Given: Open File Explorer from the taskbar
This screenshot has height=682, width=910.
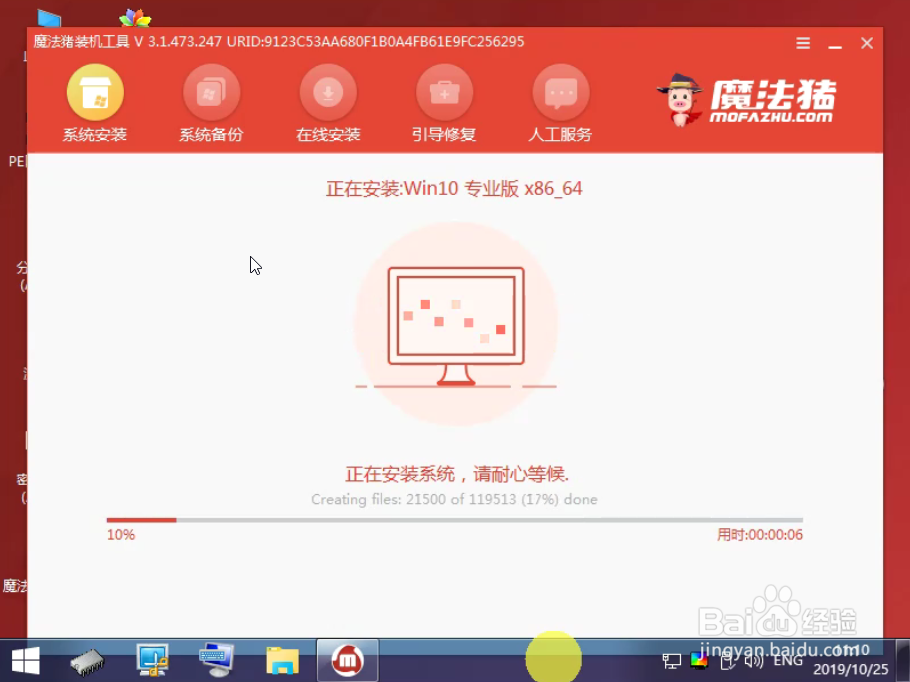Looking at the screenshot, I should (x=281, y=660).
